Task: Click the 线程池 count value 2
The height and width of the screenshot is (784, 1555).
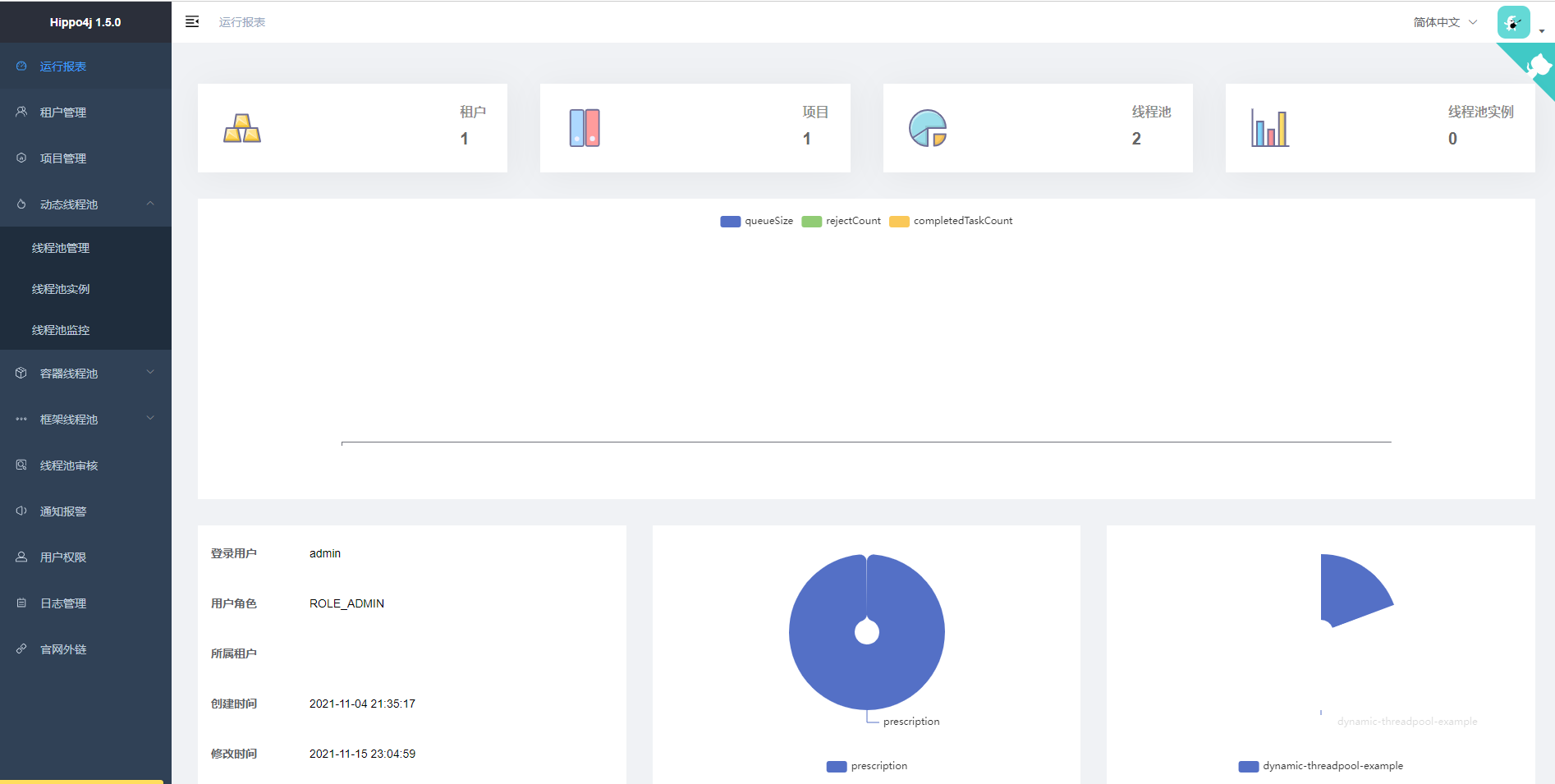Action: 1136,139
